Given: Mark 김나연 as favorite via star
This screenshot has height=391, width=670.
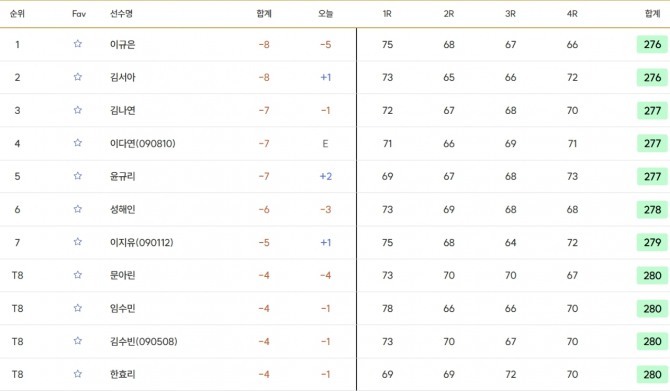Looking at the screenshot, I should pos(77,110).
